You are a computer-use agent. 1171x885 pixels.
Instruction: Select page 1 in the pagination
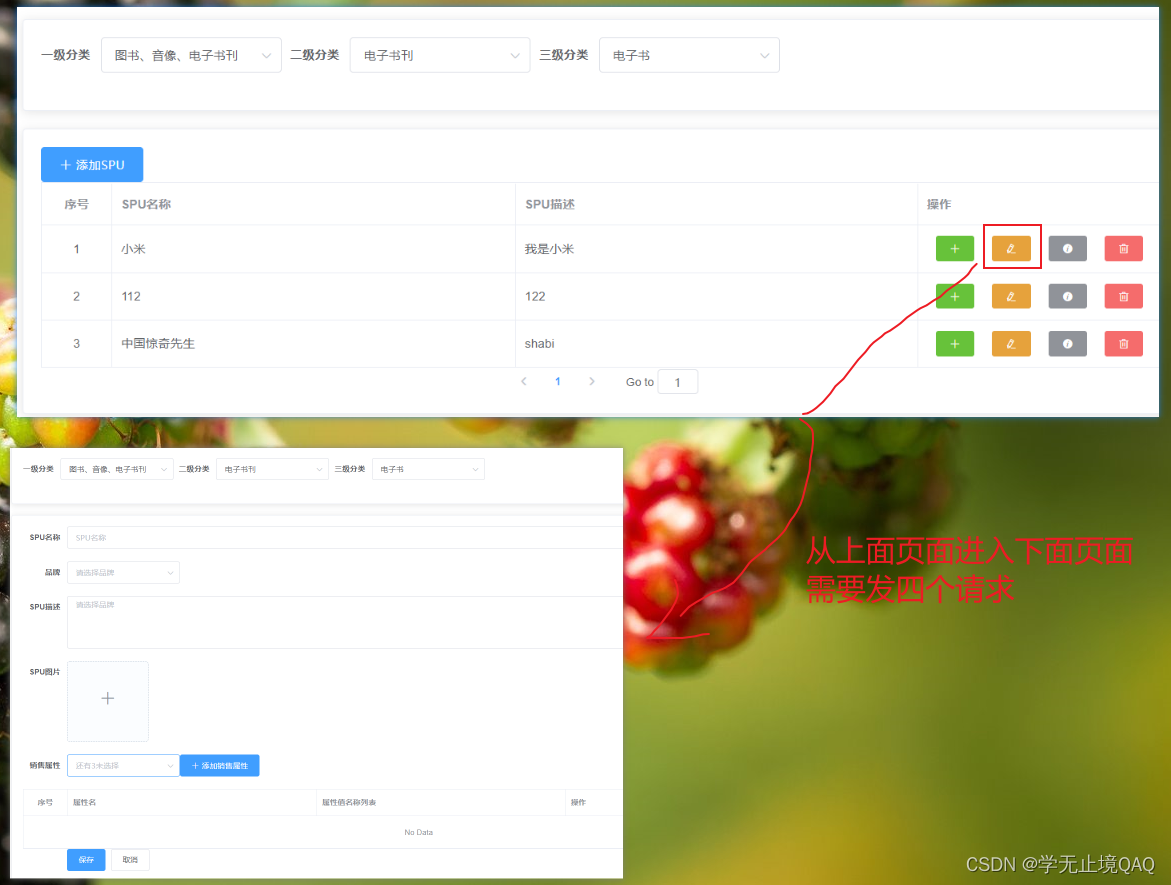pyautogui.click(x=557, y=381)
